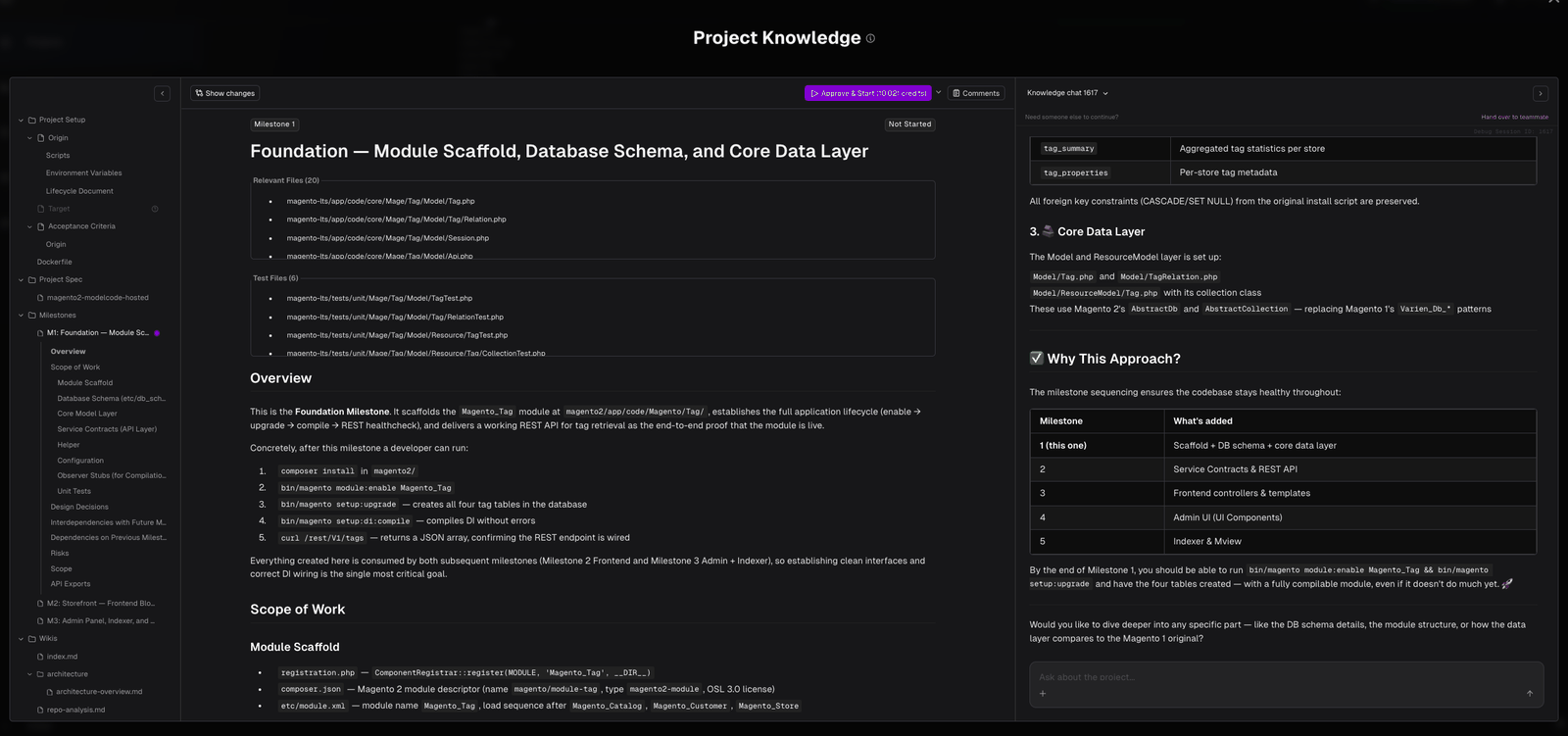Image resolution: width=1568 pixels, height=736 pixels.
Task: Click the Wikis folder icon
Action: [x=32, y=639]
